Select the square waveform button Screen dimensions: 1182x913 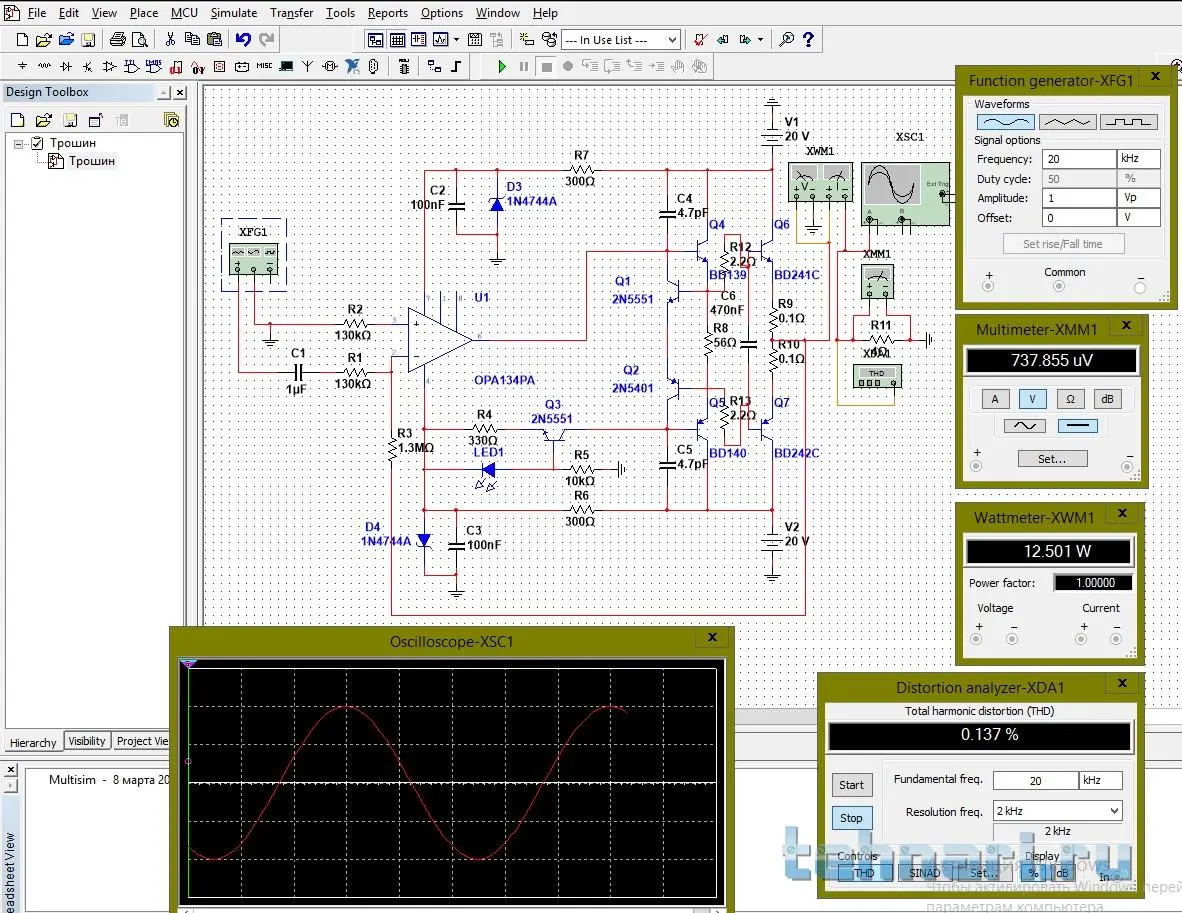1128,122
